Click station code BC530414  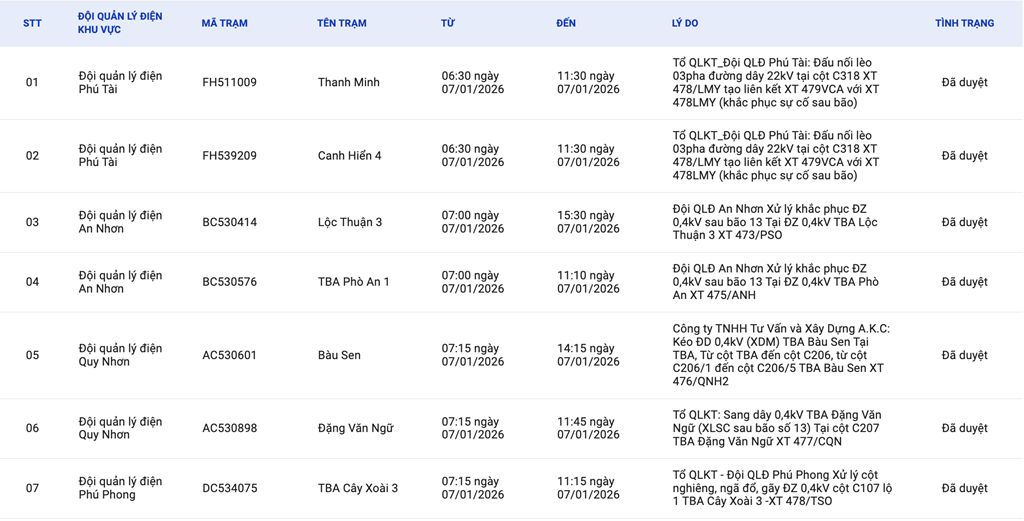click(x=229, y=222)
